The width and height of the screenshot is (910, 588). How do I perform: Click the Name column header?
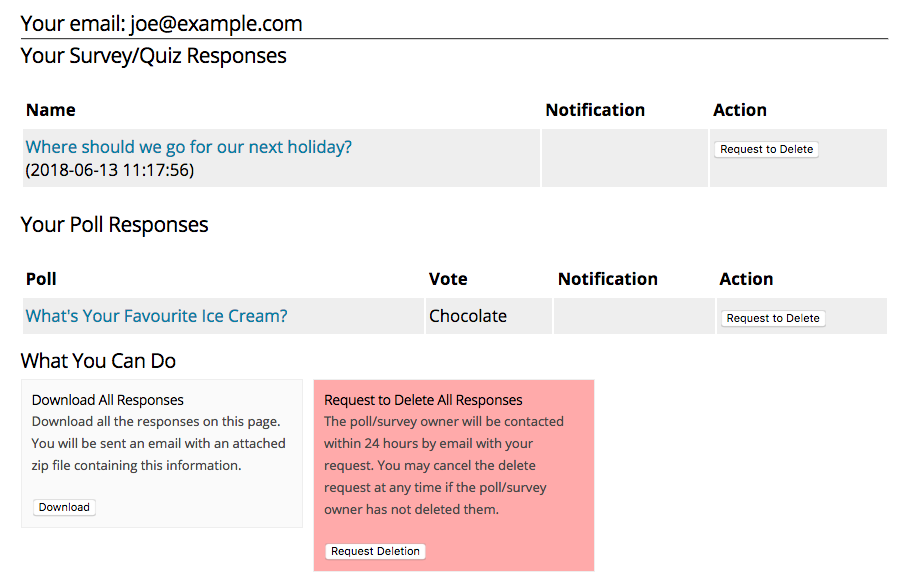tap(50, 110)
